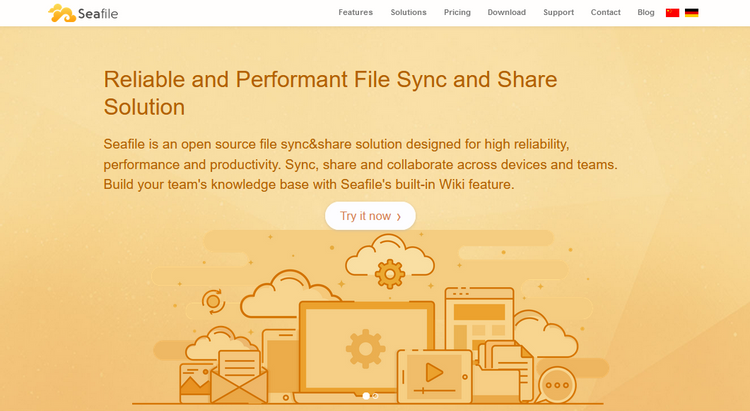This screenshot has width=750, height=411.
Task: Select the second carousel slide dot
Action: 375,396
